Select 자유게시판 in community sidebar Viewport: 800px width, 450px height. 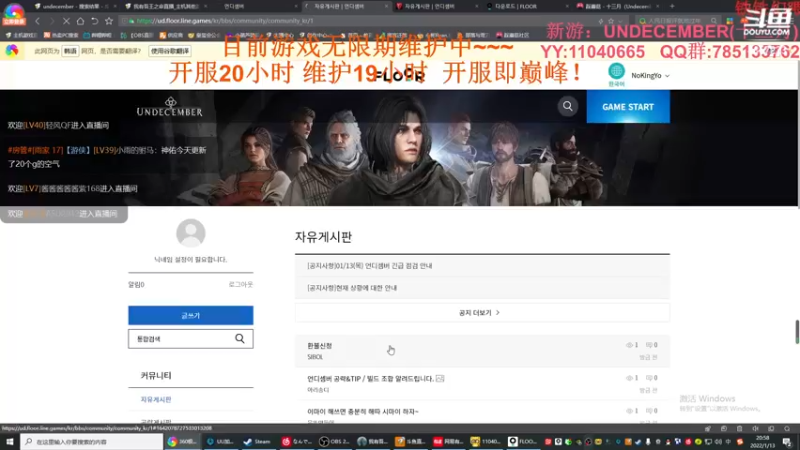coord(156,399)
